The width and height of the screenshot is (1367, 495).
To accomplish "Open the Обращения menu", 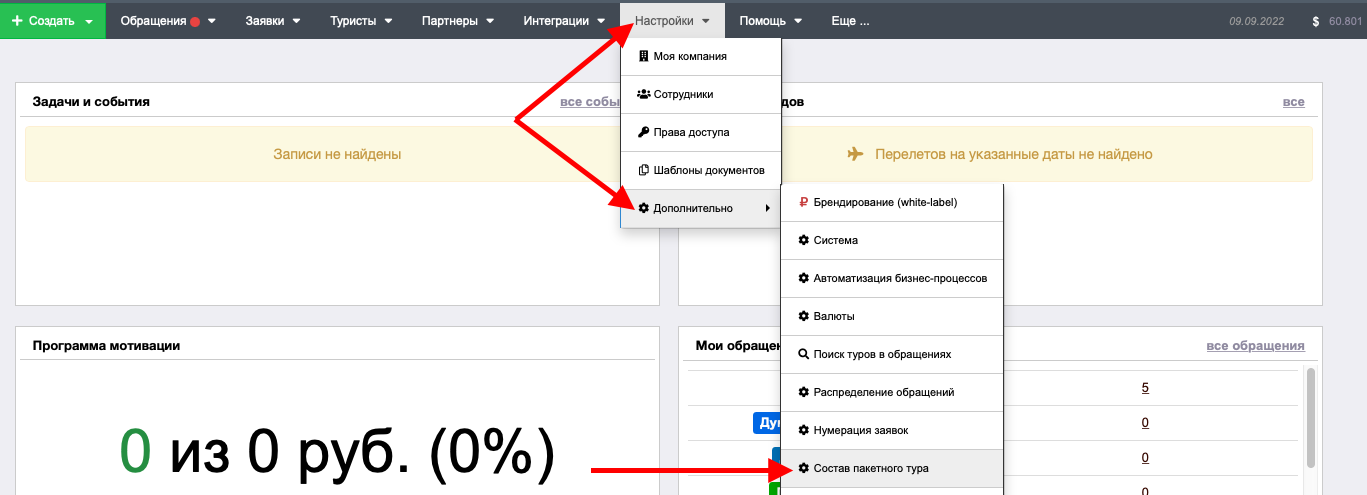I will click(x=167, y=20).
